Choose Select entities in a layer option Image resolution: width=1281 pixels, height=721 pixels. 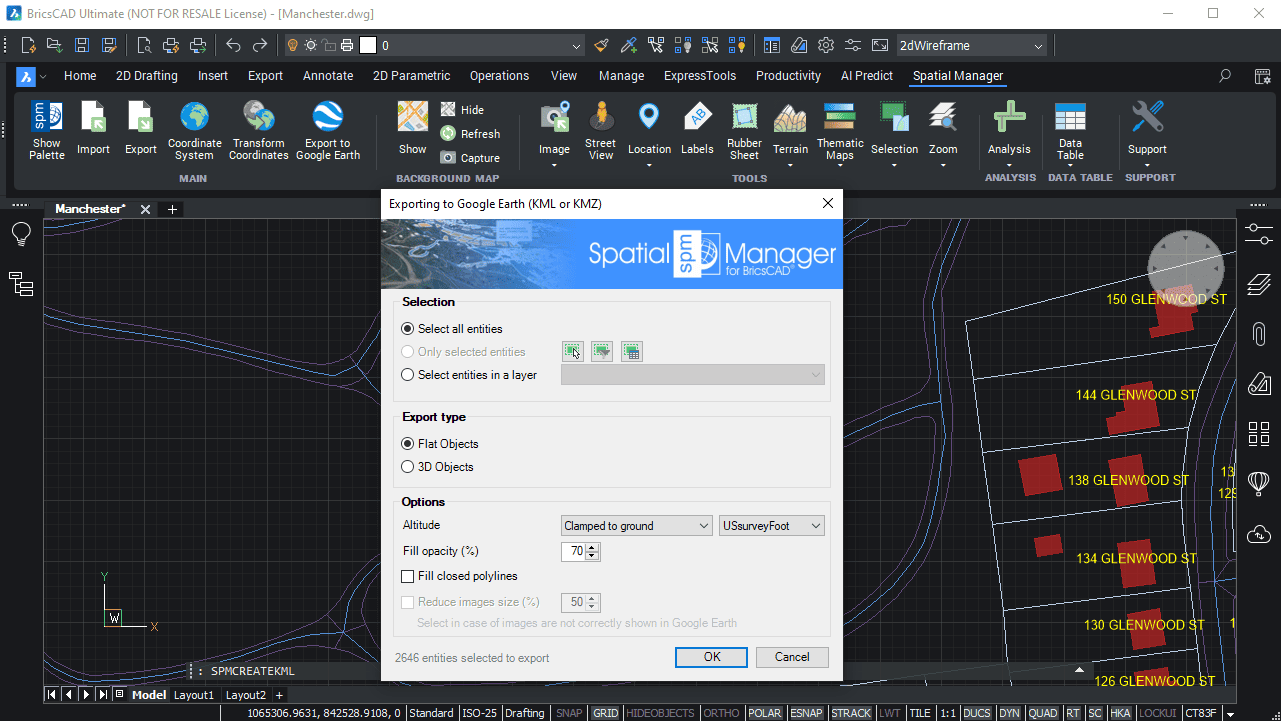point(469,375)
